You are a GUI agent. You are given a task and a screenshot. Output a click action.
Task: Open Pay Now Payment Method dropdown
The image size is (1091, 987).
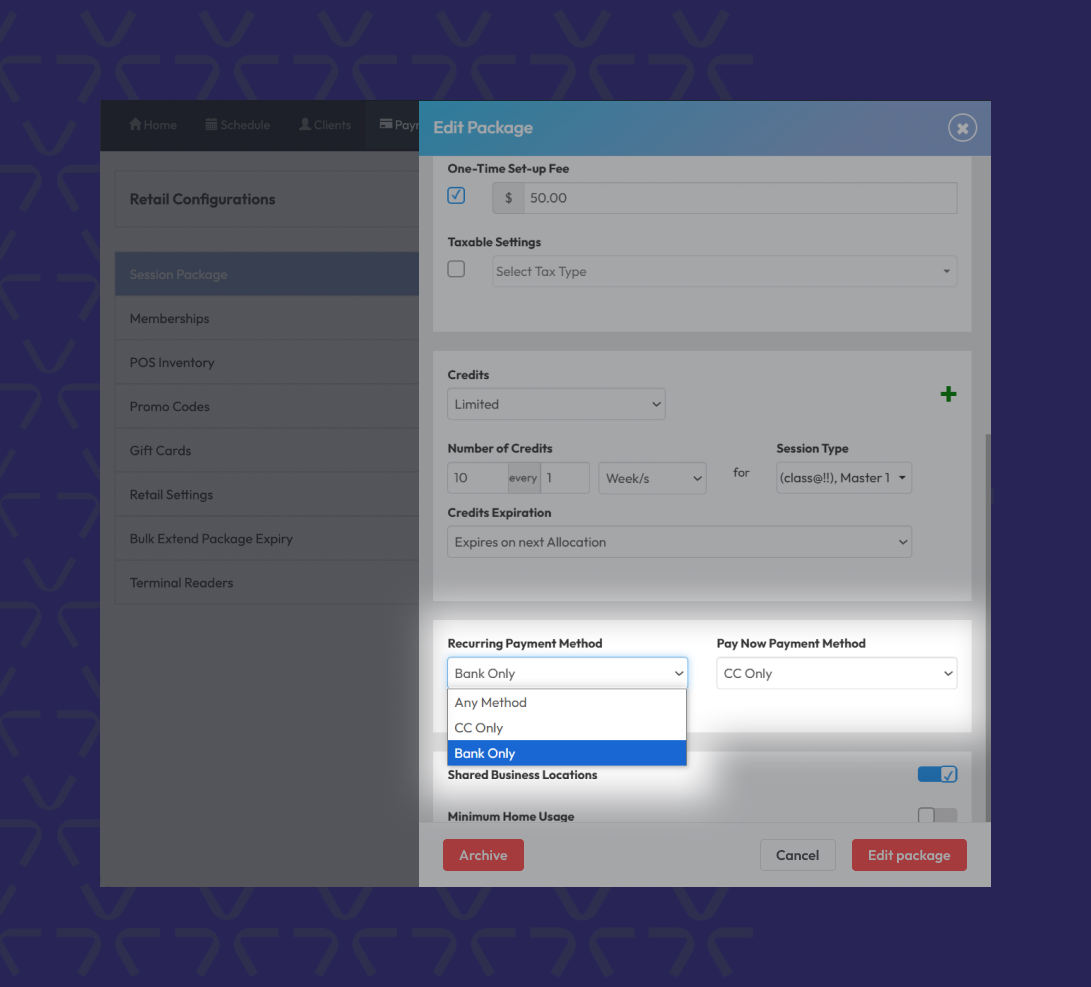point(836,674)
